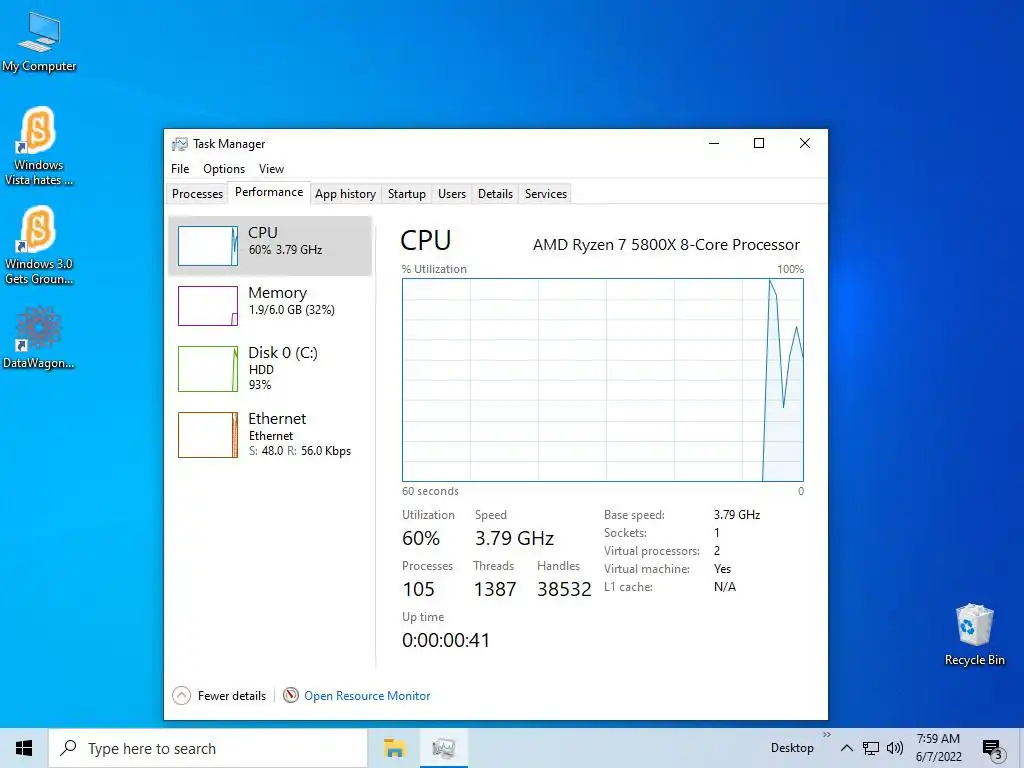The width and height of the screenshot is (1024, 768).
Task: Switch to the Services tab
Action: pos(546,194)
